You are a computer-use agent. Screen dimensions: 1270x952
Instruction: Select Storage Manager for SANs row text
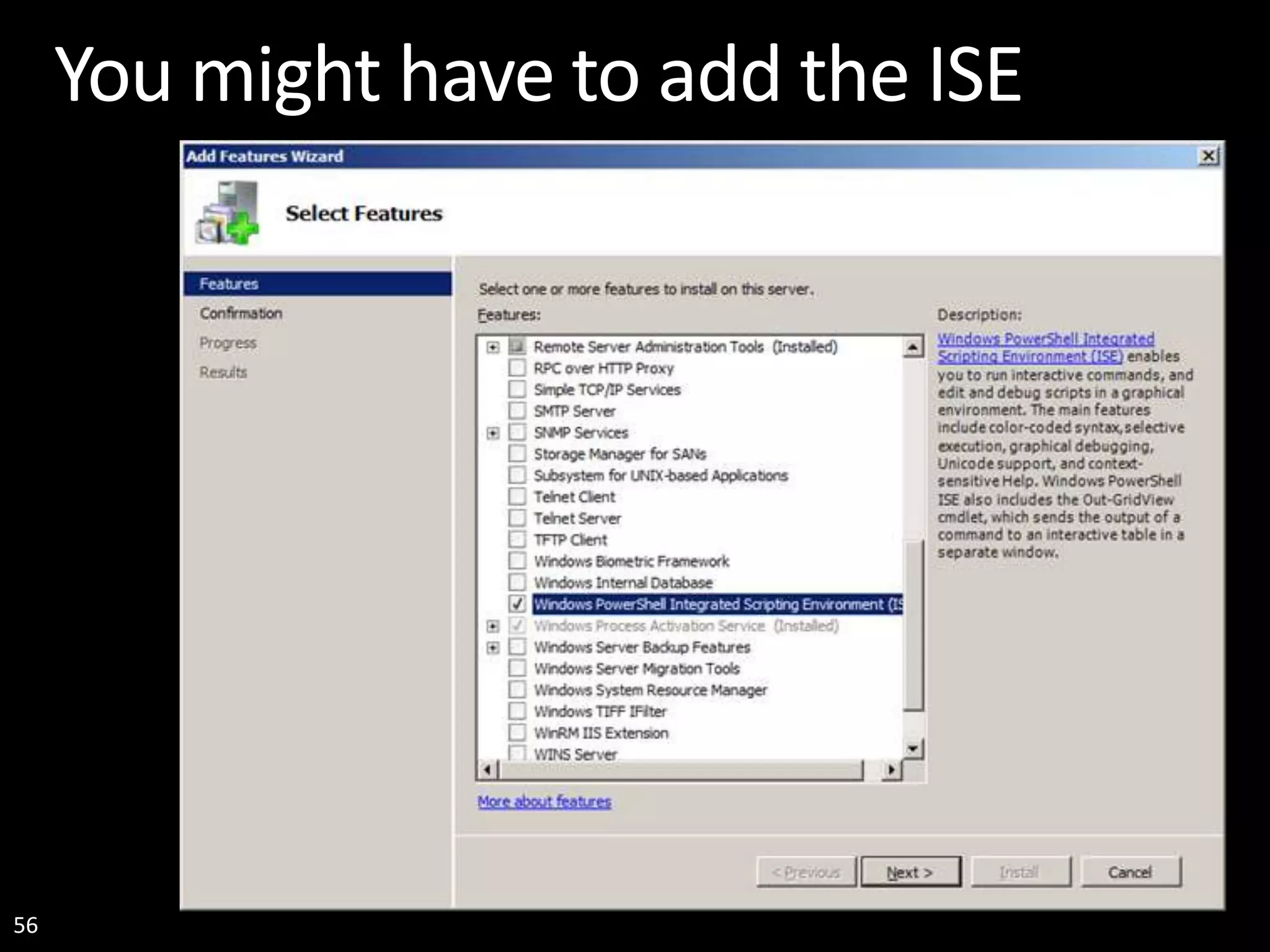point(620,454)
